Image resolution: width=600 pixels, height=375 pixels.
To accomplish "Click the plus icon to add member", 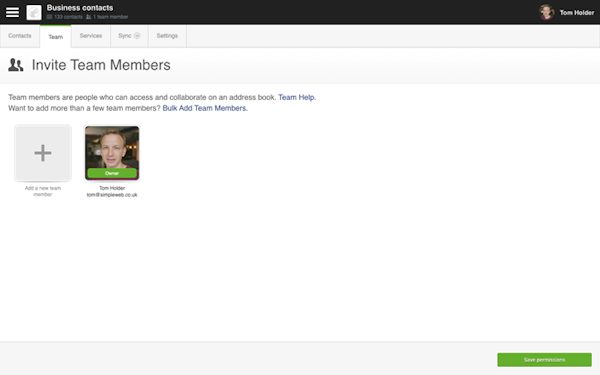I will click(x=43, y=153).
